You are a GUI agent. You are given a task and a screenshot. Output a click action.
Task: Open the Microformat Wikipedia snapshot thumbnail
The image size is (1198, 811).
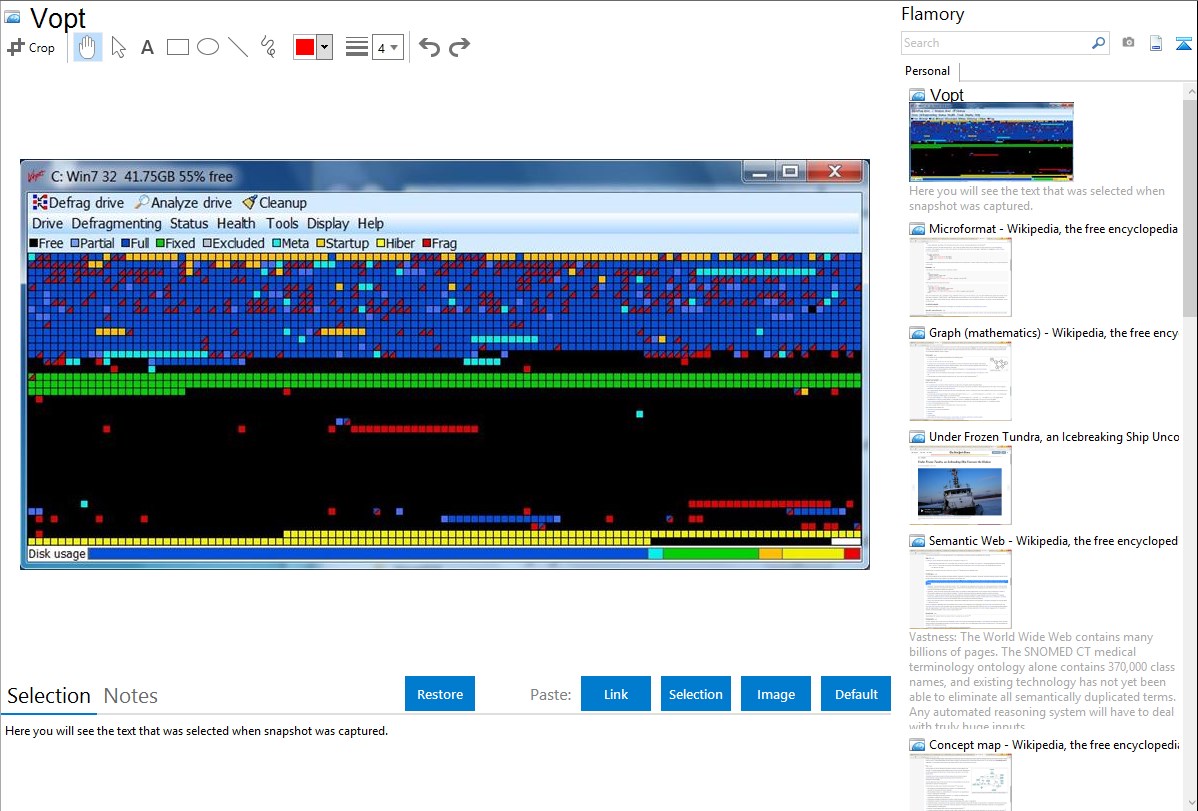(960, 277)
